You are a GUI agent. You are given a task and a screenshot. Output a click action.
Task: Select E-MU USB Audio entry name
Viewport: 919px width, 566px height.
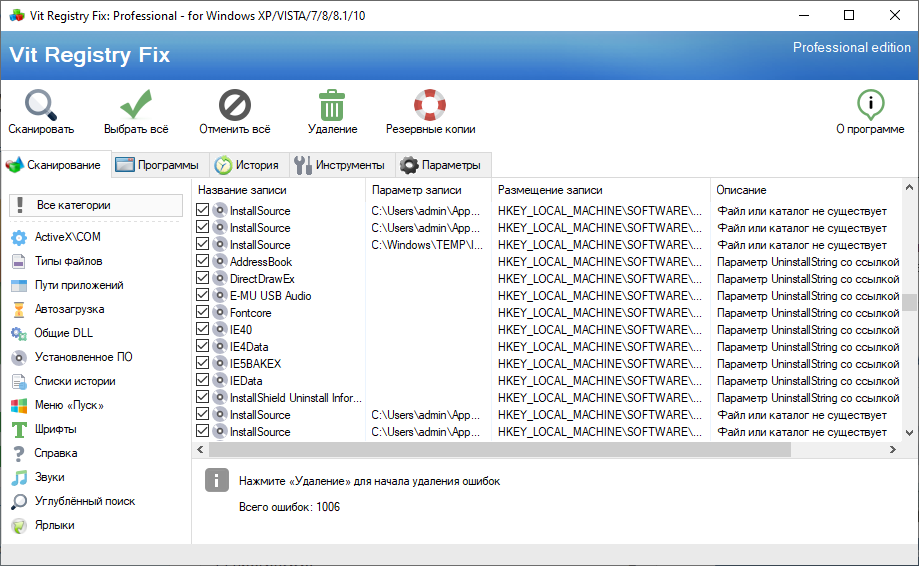(270, 296)
